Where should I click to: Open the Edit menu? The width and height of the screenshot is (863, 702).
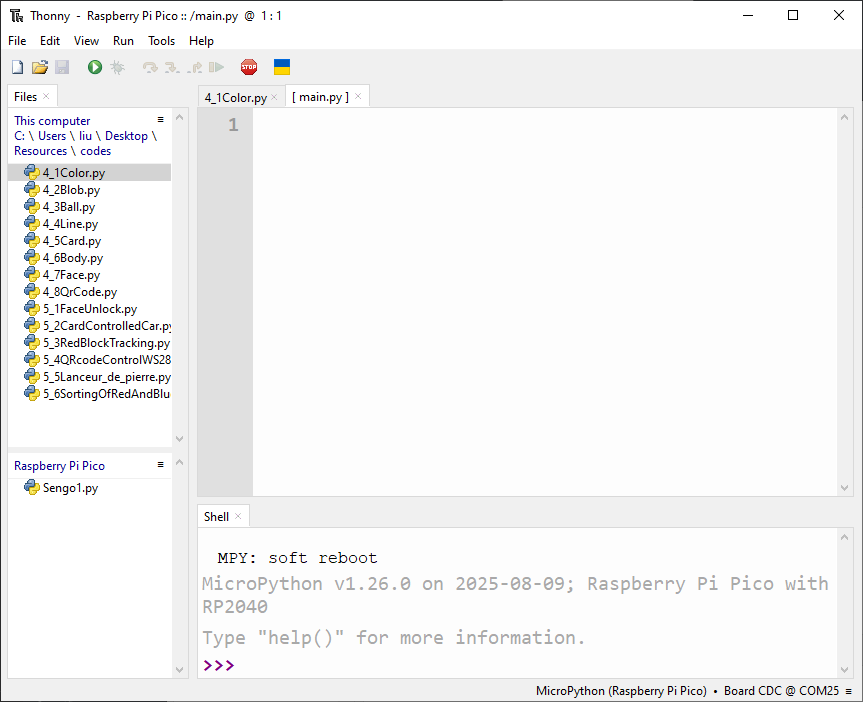tap(50, 41)
